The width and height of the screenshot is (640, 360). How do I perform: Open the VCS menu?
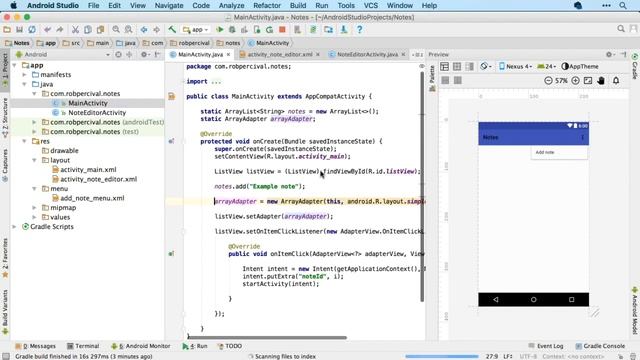click(371, 6)
